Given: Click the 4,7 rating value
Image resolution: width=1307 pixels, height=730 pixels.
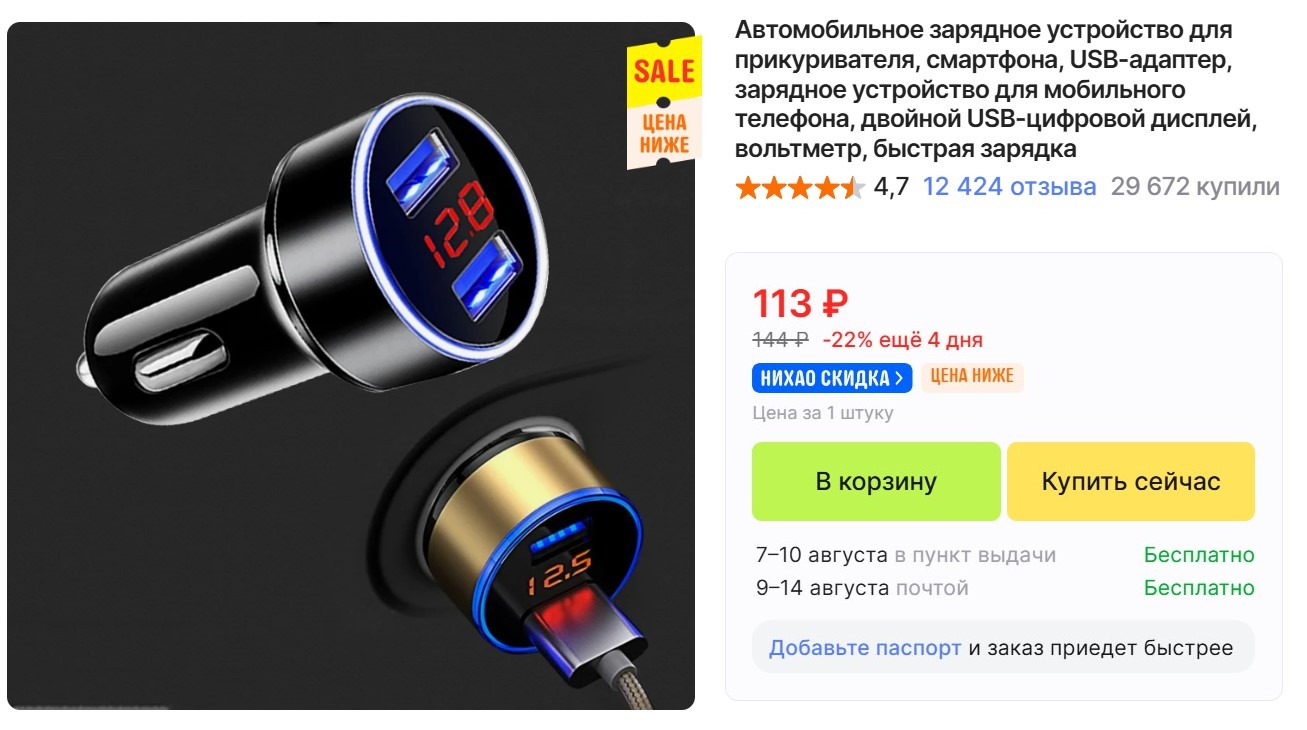Looking at the screenshot, I should (x=891, y=187).
